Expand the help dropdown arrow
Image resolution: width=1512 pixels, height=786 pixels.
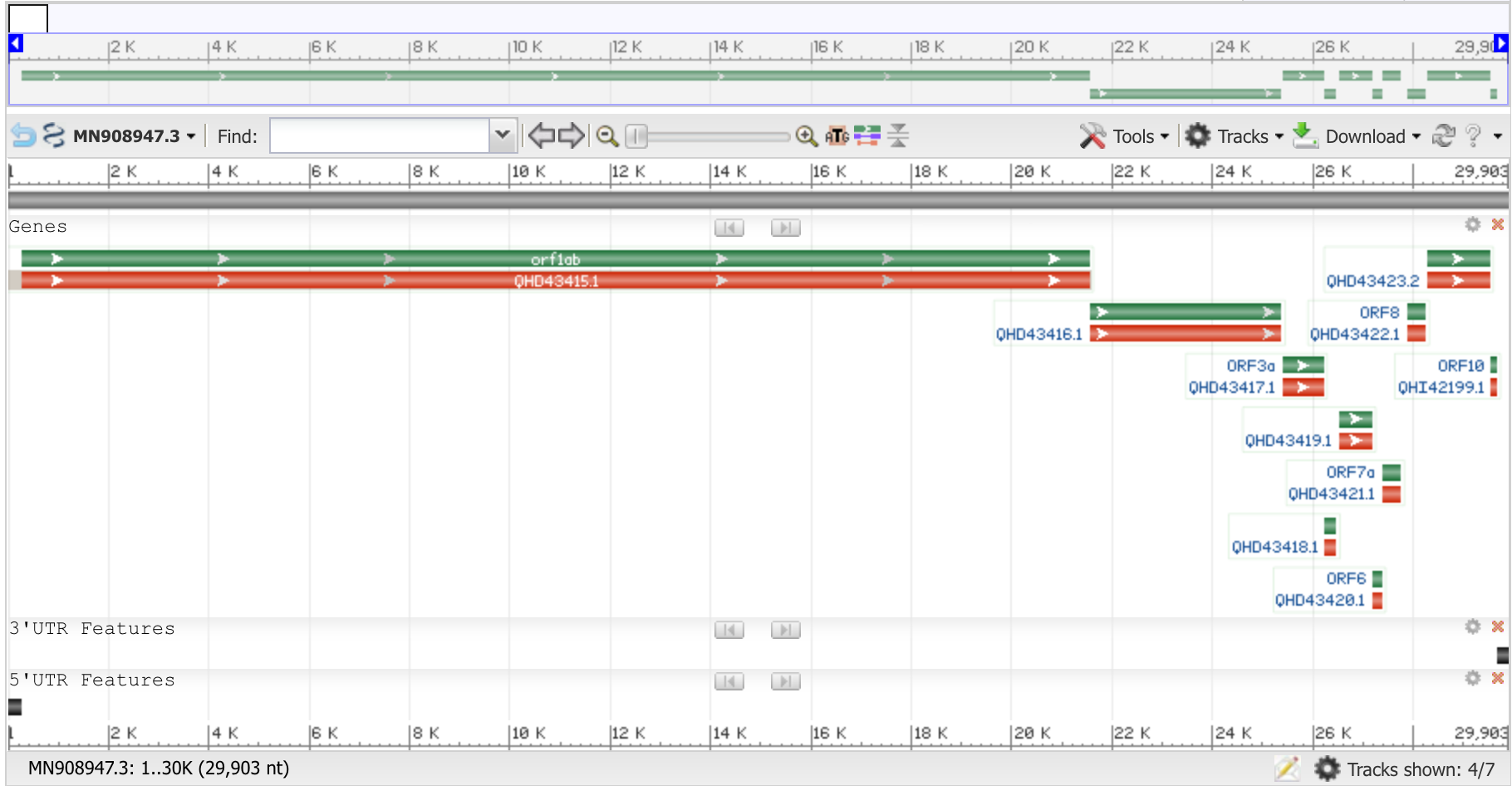(1497, 136)
